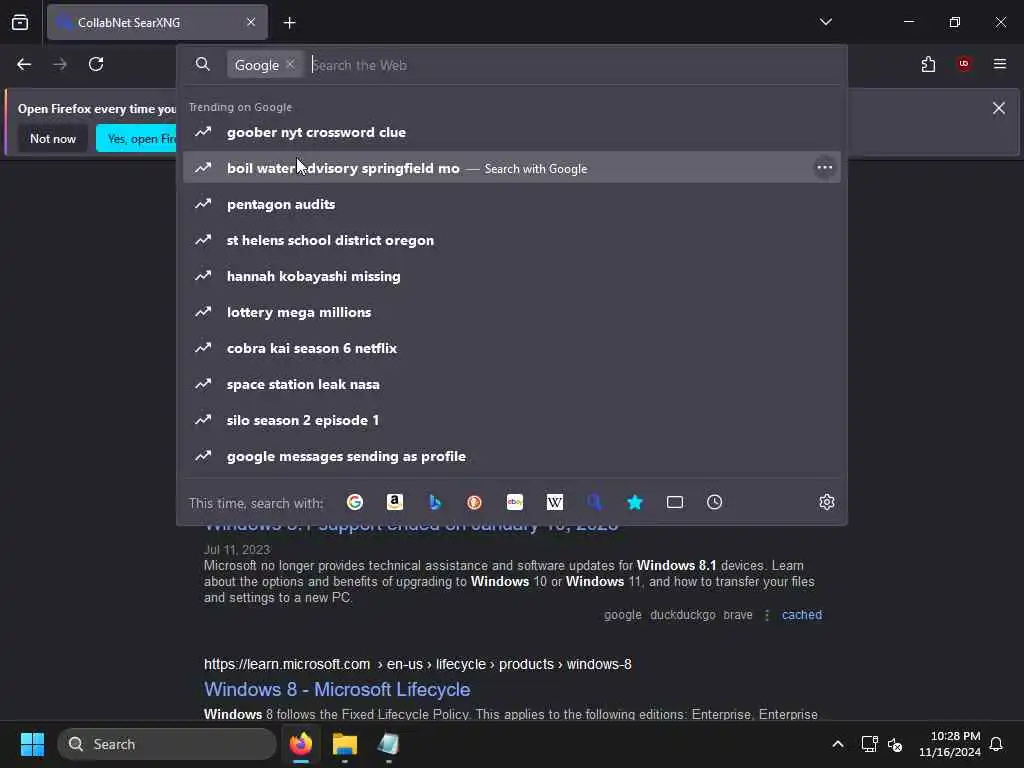This screenshot has width=1024, height=768.
Task: Search history using the clock icon
Action: pyautogui.click(x=714, y=502)
